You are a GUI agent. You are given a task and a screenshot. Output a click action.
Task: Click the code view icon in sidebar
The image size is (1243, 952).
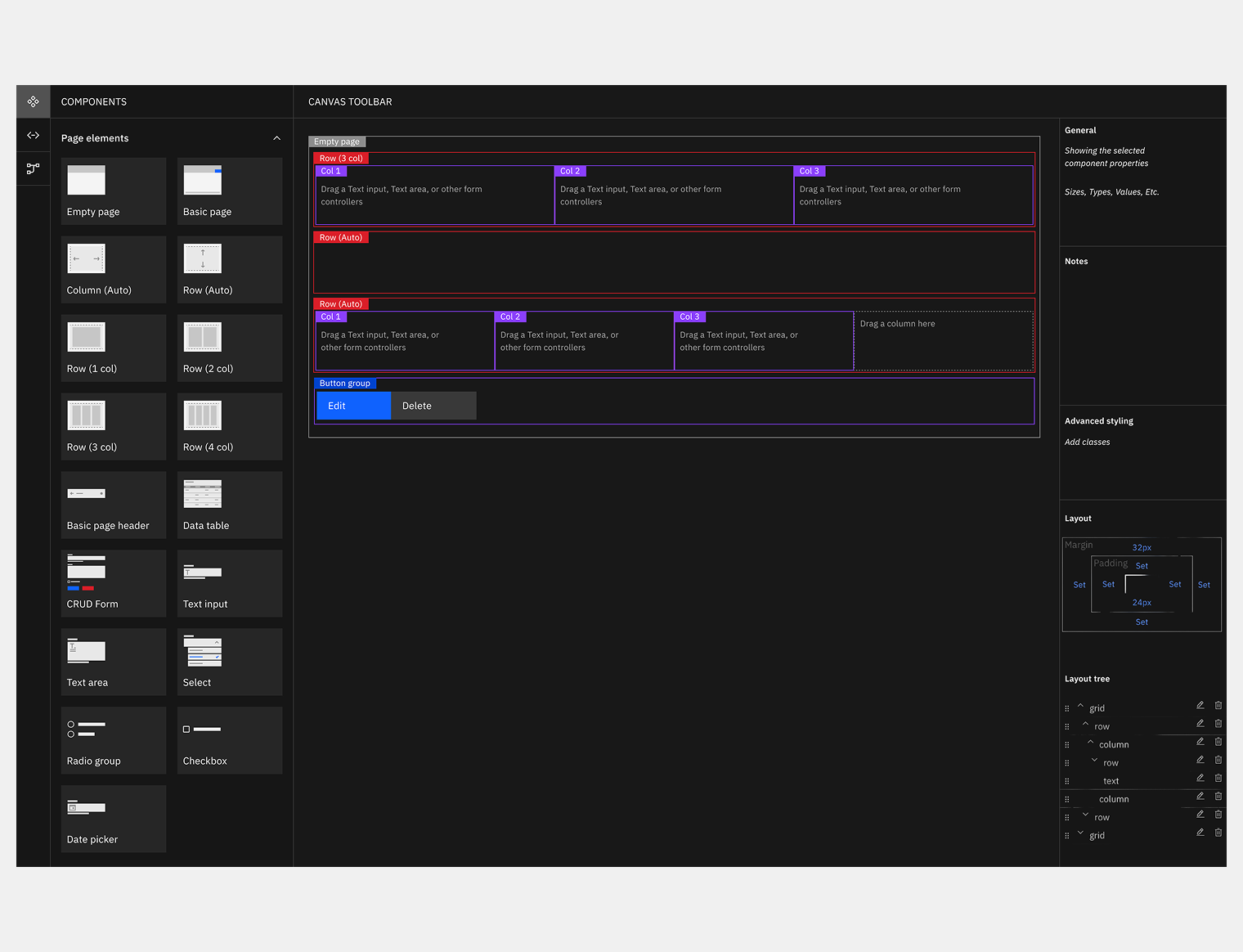point(33,135)
